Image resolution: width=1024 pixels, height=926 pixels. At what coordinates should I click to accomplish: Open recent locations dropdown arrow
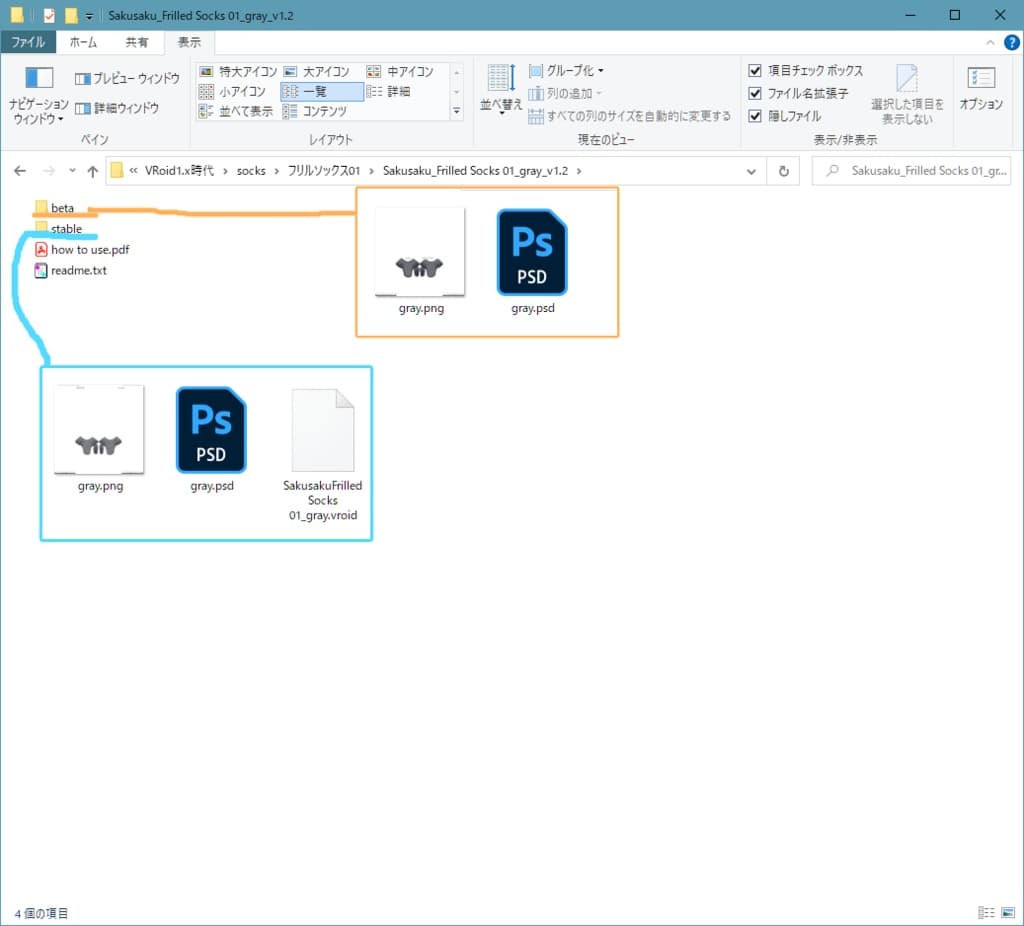pyautogui.click(x=72, y=171)
